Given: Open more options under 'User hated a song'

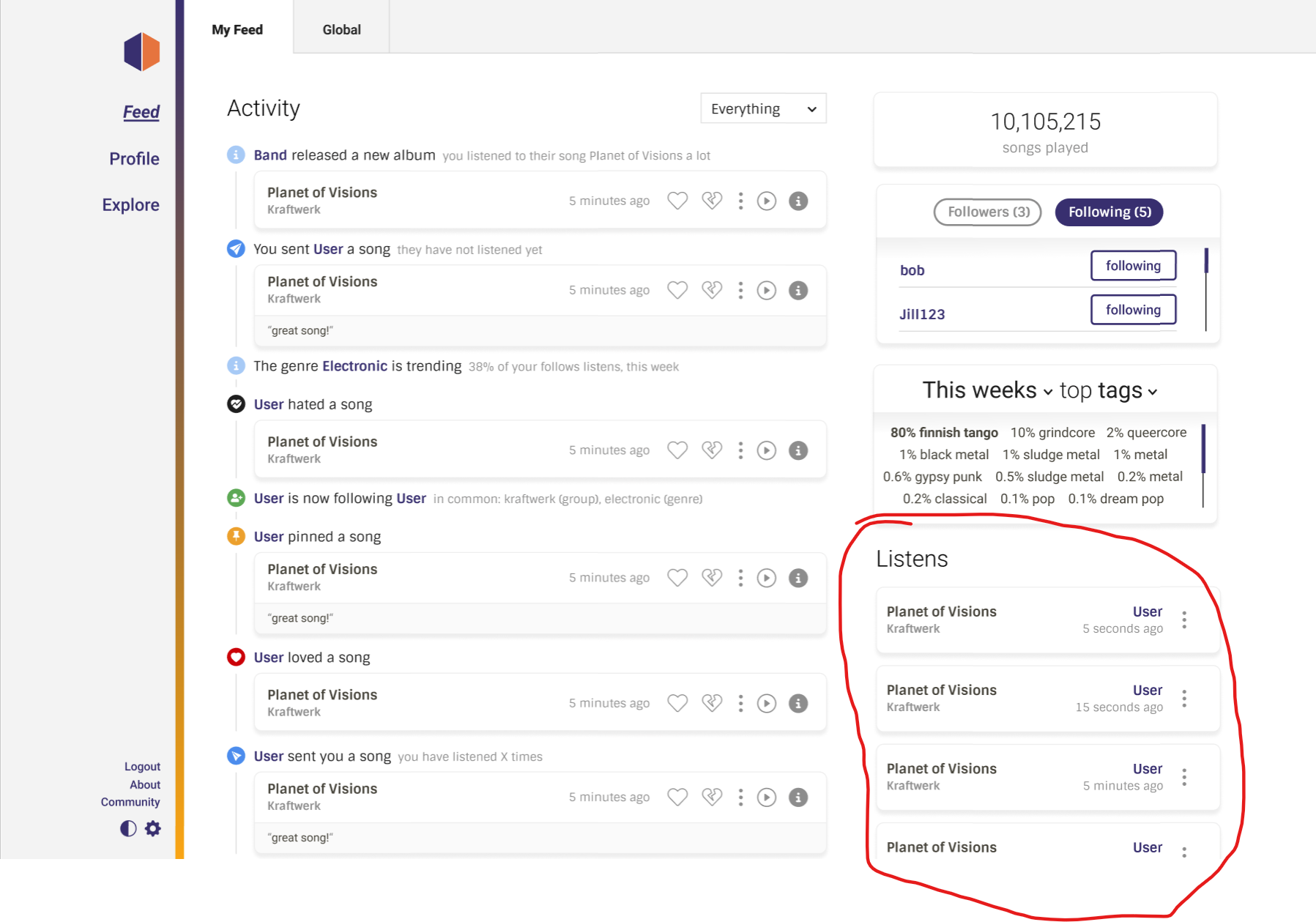Looking at the screenshot, I should (740, 450).
